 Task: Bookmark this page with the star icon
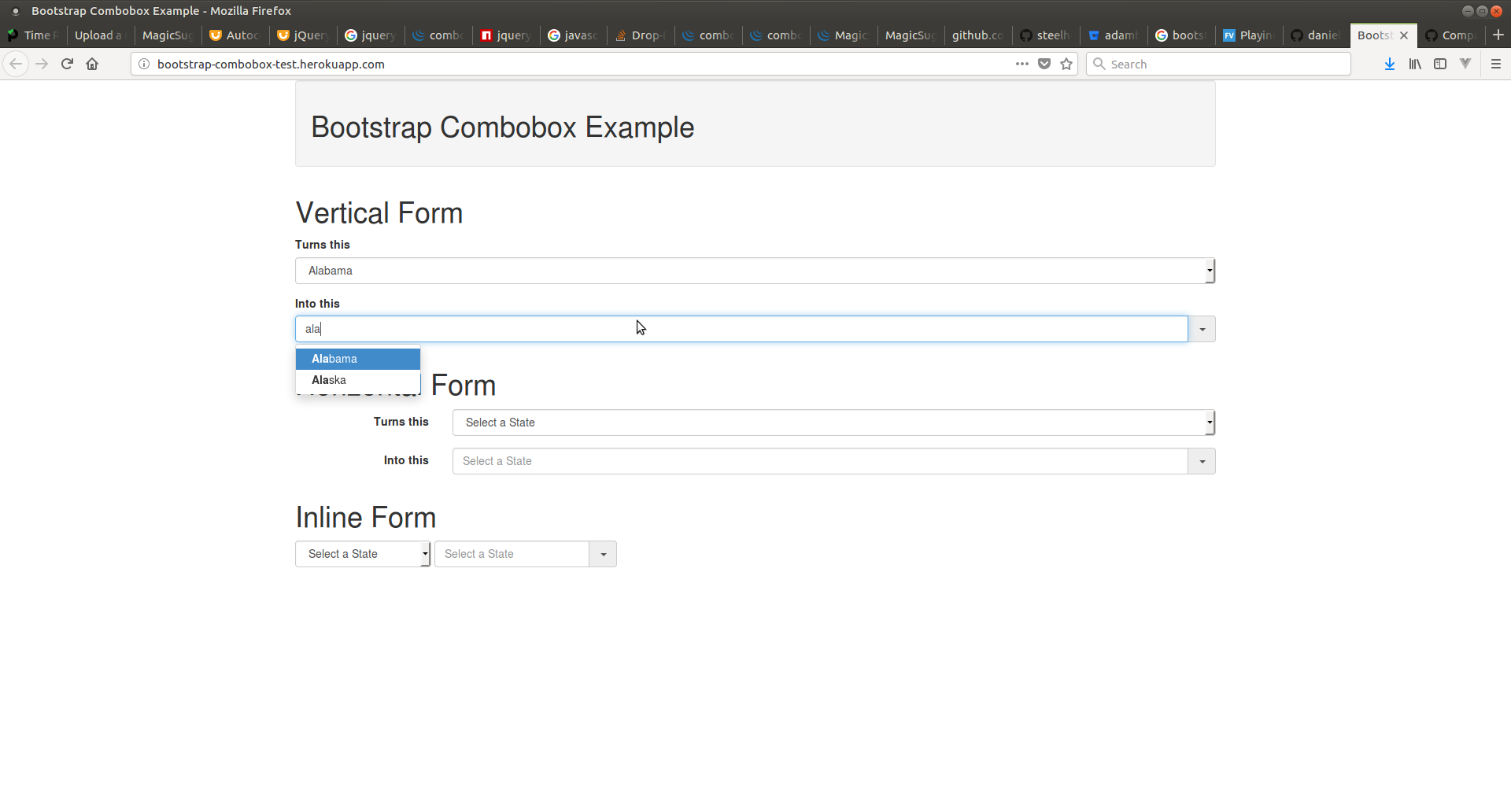1066,64
